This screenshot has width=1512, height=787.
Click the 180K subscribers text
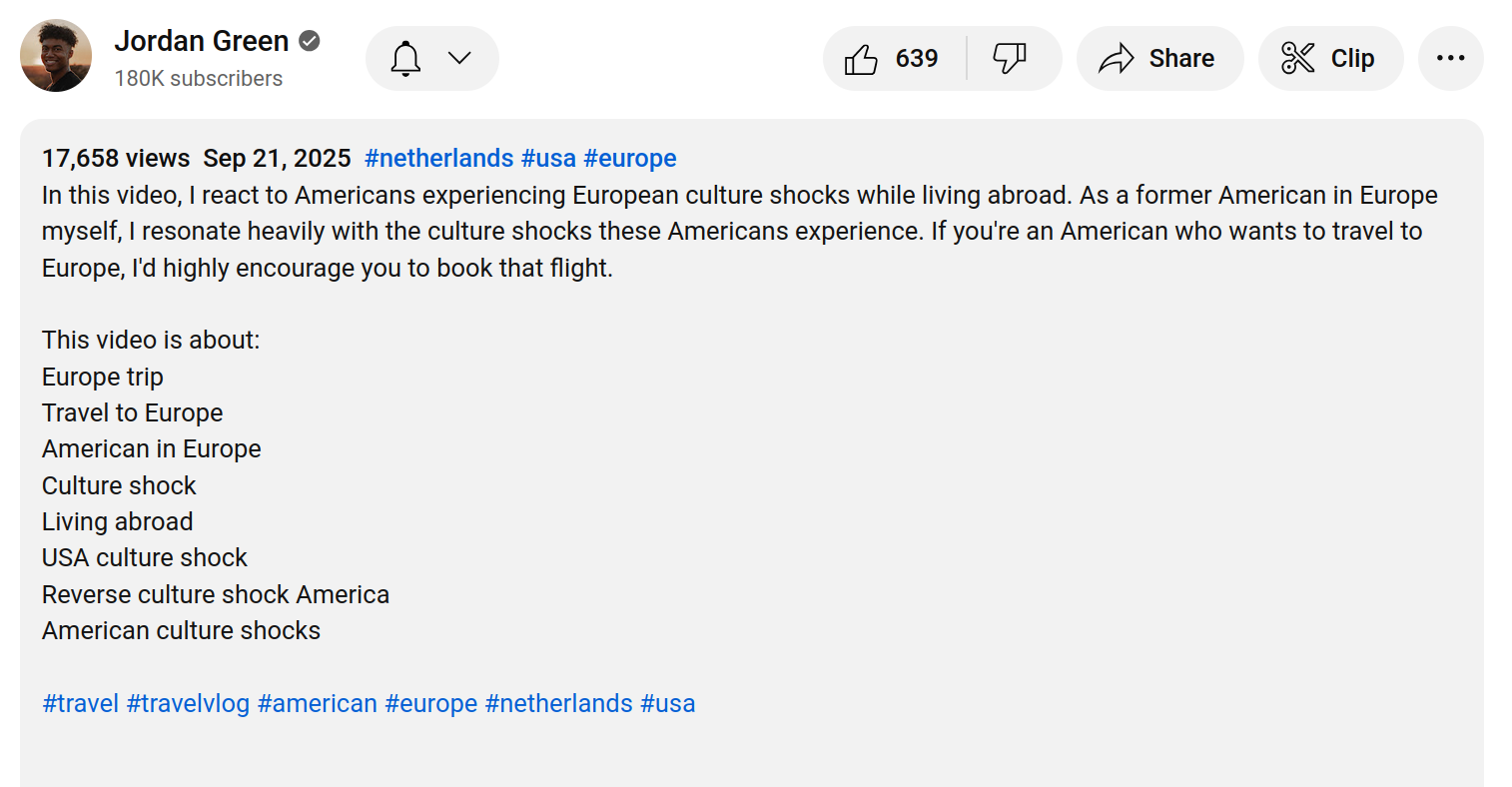click(x=199, y=78)
